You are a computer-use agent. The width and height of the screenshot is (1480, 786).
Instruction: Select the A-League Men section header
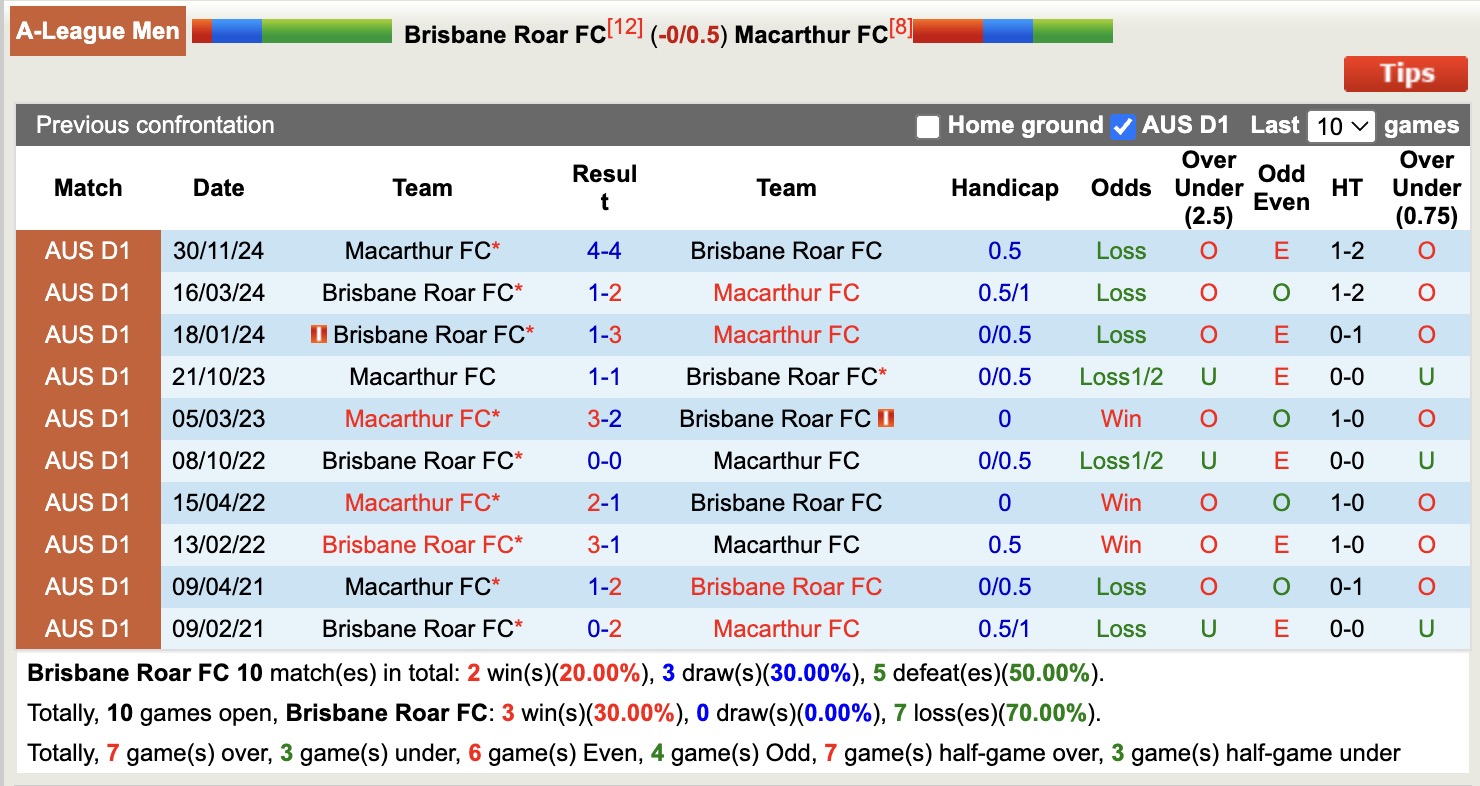tap(96, 30)
